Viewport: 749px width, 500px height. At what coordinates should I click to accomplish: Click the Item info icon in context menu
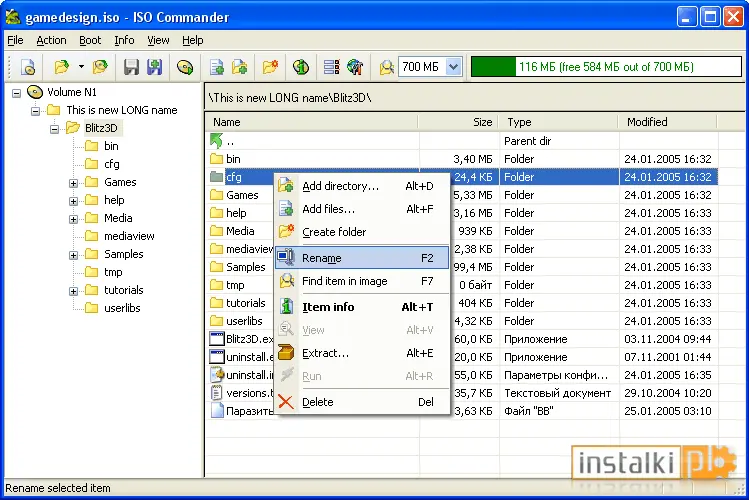click(x=286, y=307)
